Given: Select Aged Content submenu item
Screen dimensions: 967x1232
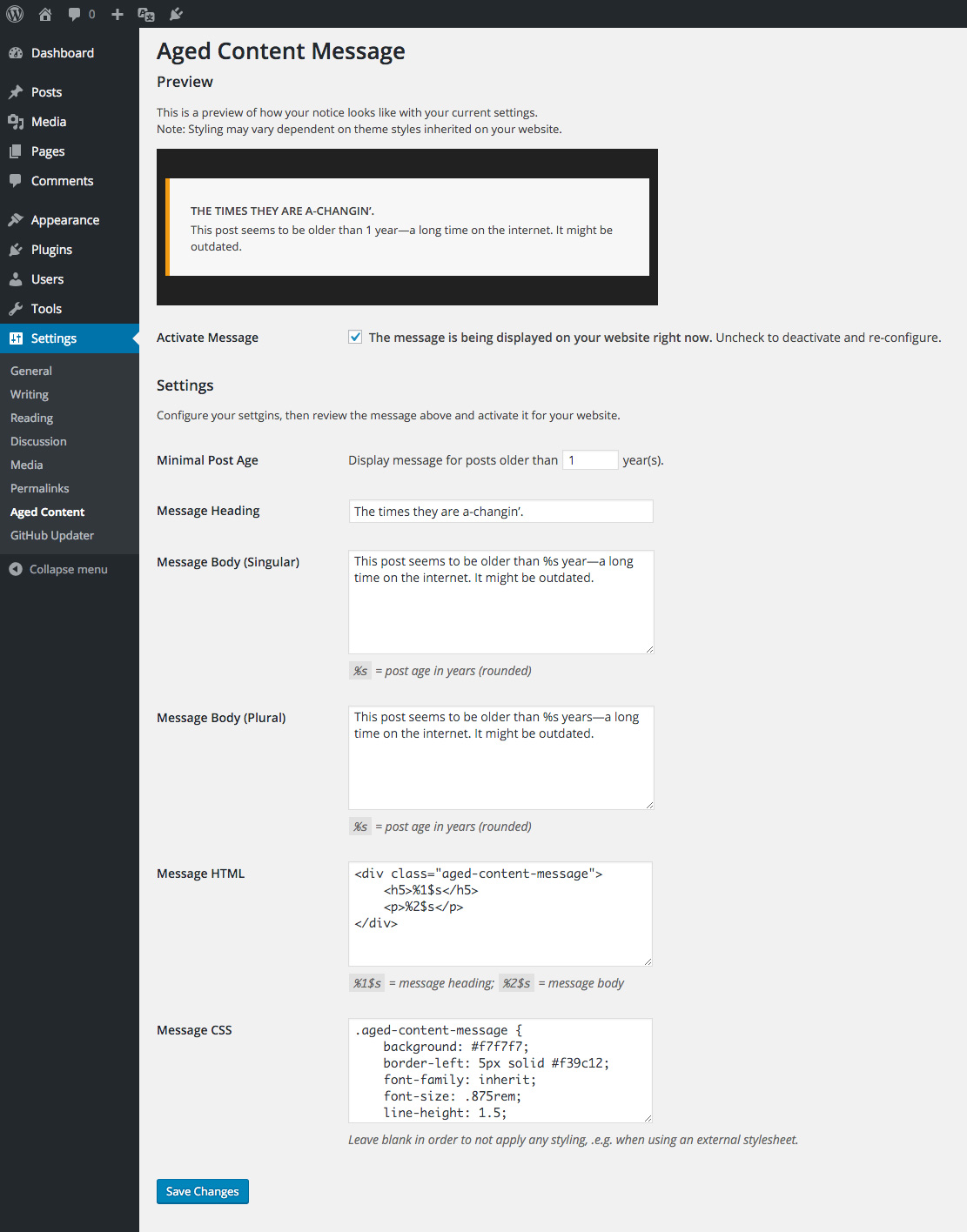Looking at the screenshot, I should point(48,512).
